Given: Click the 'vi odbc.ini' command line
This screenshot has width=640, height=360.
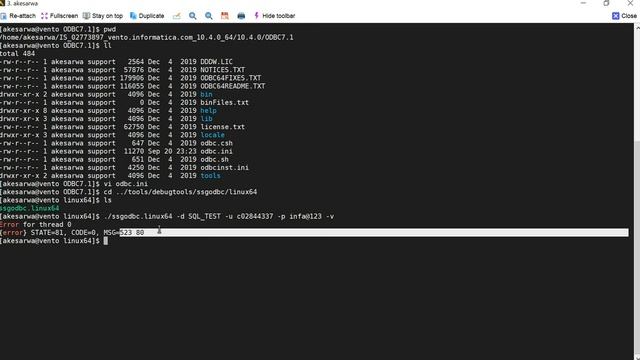Looking at the screenshot, I should [x=74, y=184].
